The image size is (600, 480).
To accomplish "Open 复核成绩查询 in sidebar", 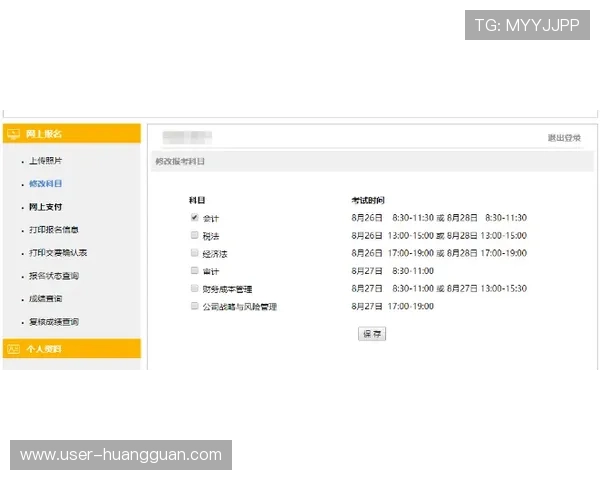I will click(54, 322).
